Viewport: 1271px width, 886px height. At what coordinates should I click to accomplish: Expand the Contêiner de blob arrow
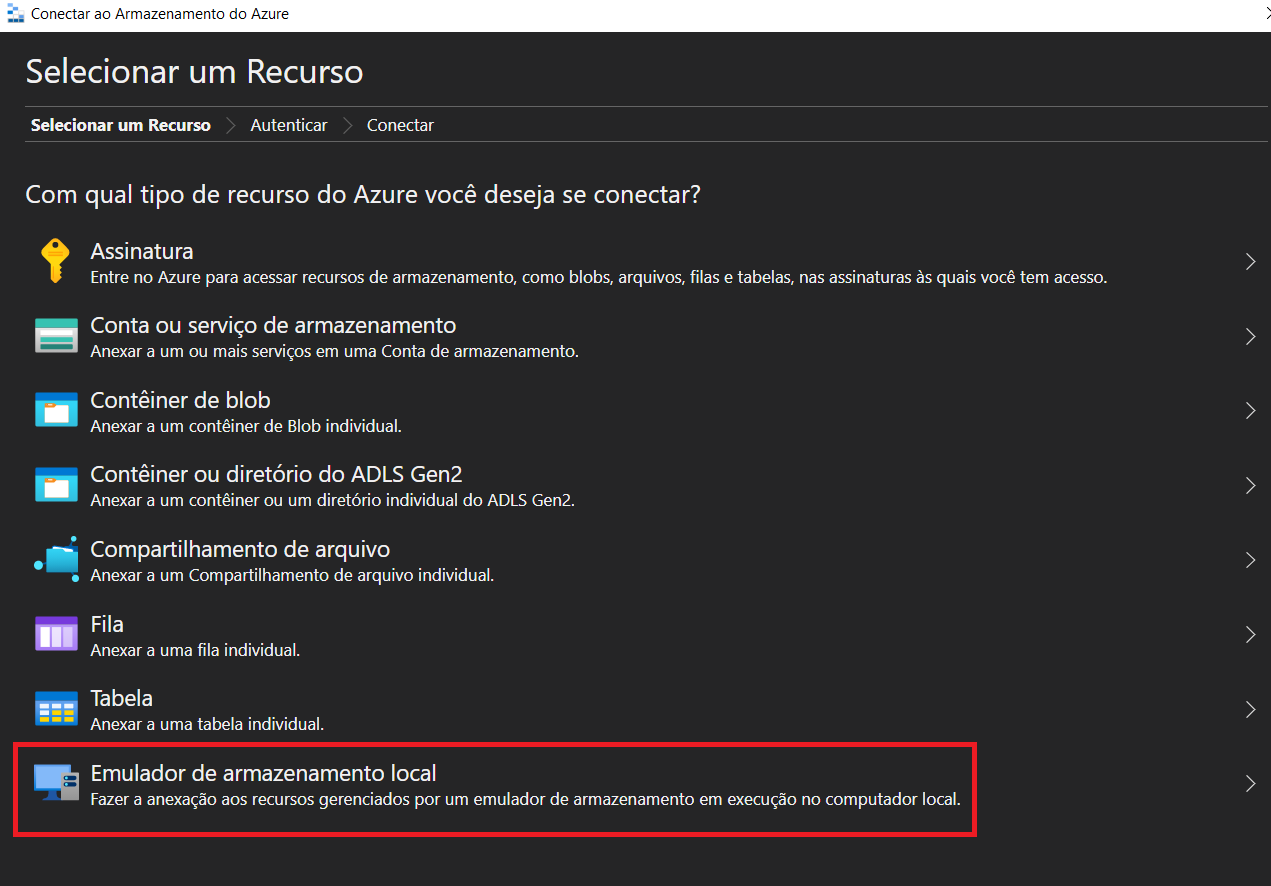1250,411
